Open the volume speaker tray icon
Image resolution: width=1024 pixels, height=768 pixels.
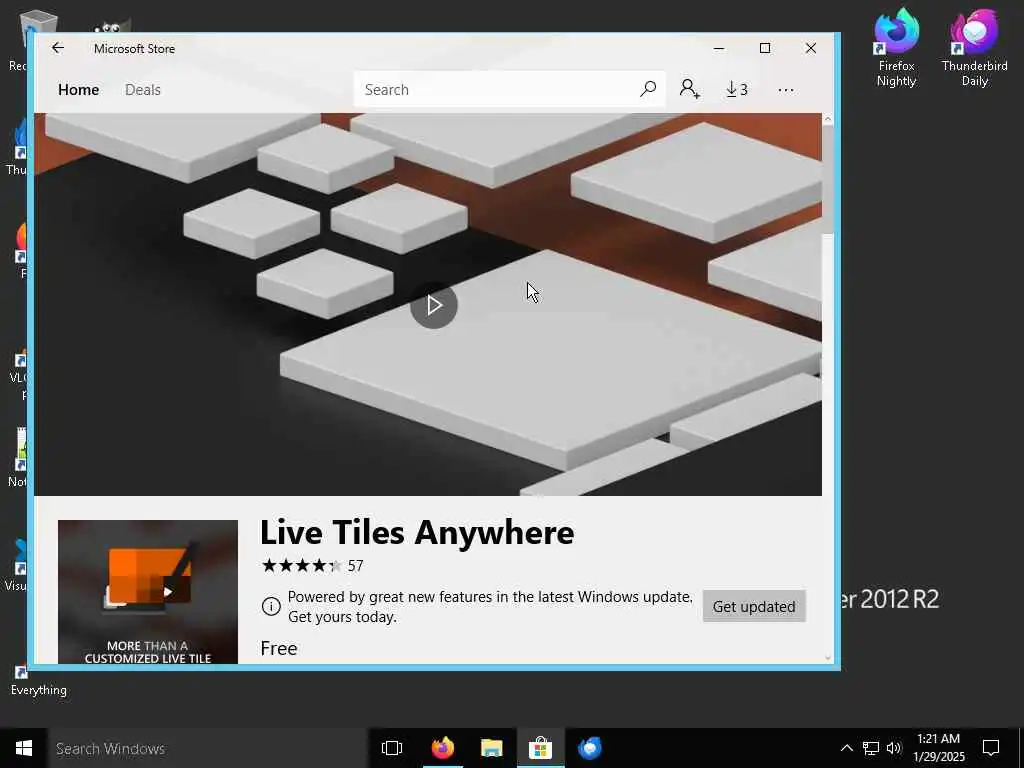(894, 748)
